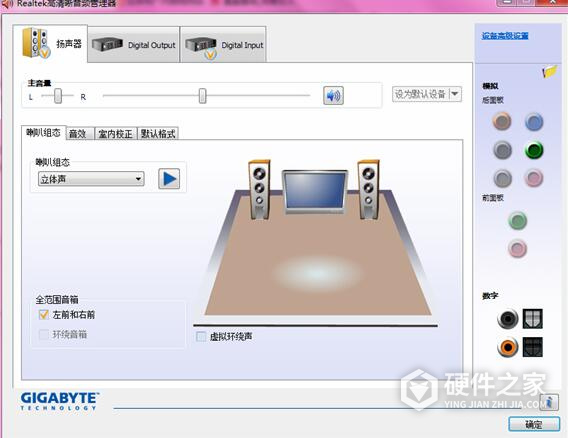Mute audio with the speaker button
This screenshot has height=438, width=568.
(333, 96)
